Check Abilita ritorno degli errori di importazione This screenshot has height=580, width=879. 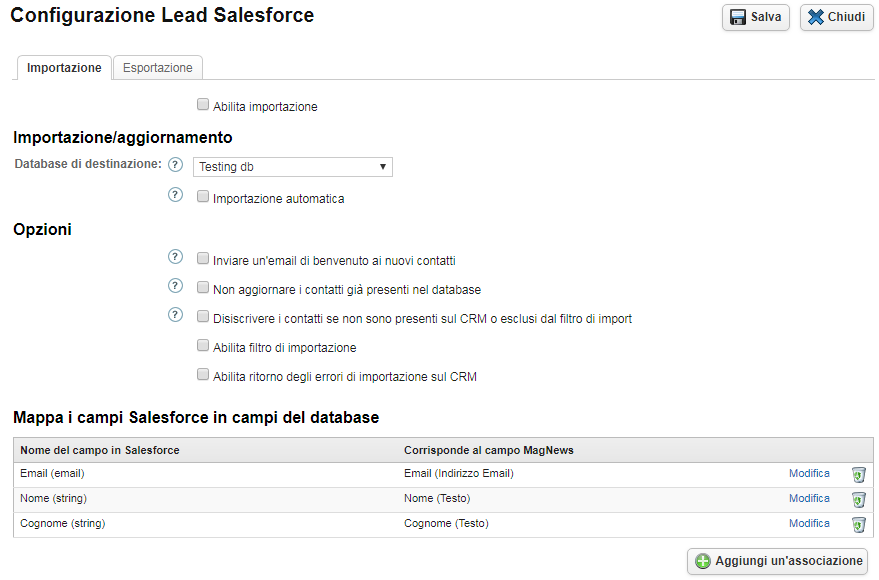203,375
